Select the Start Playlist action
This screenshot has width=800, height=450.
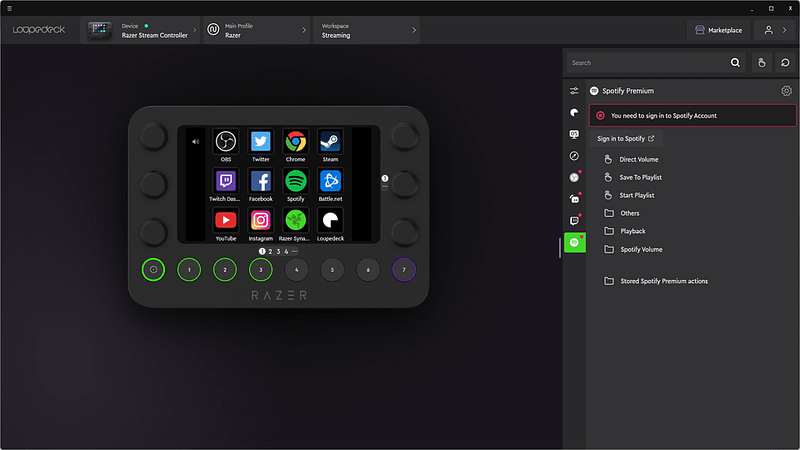(637, 195)
